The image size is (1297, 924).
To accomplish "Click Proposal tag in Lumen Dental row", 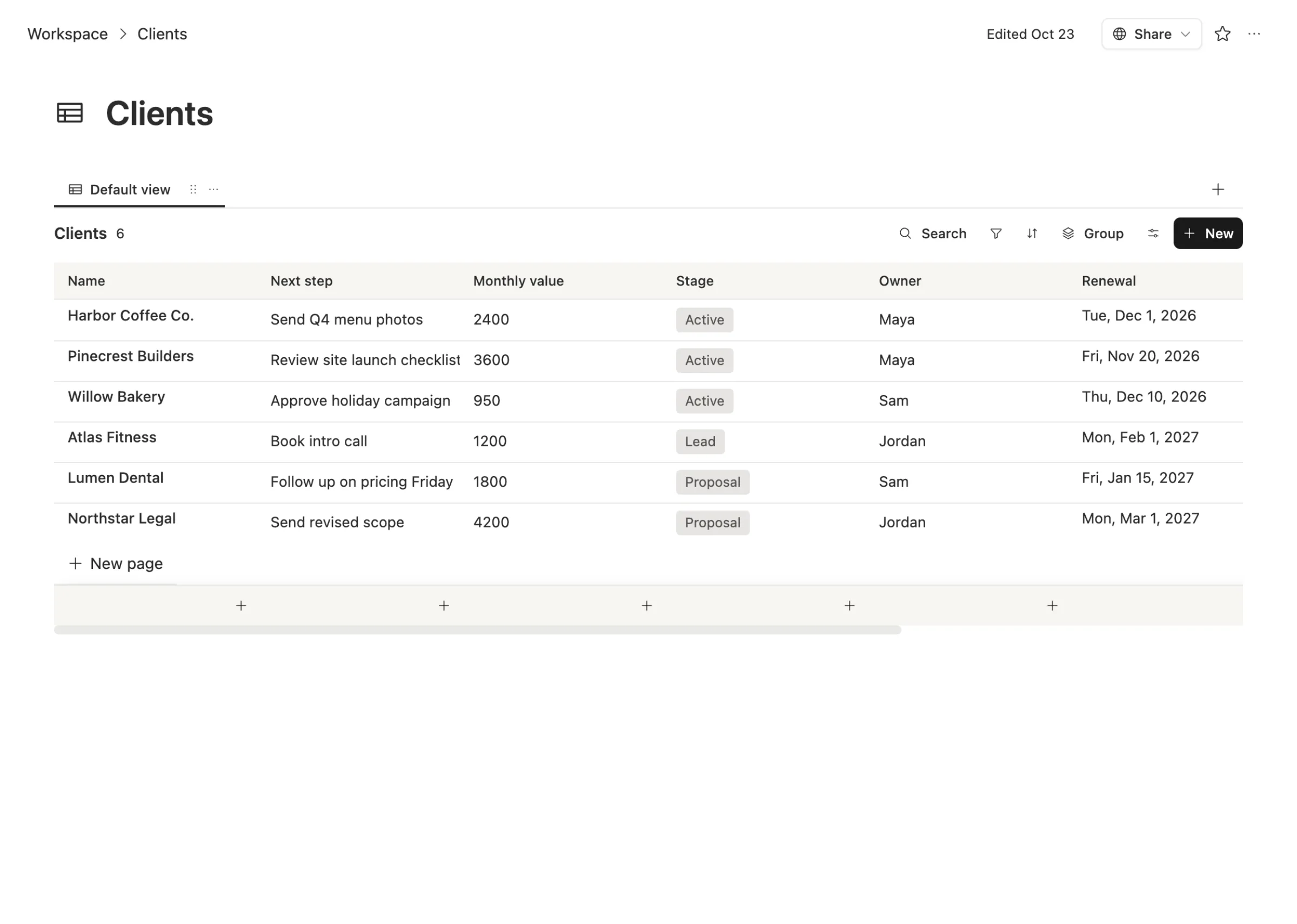I will [x=712, y=482].
